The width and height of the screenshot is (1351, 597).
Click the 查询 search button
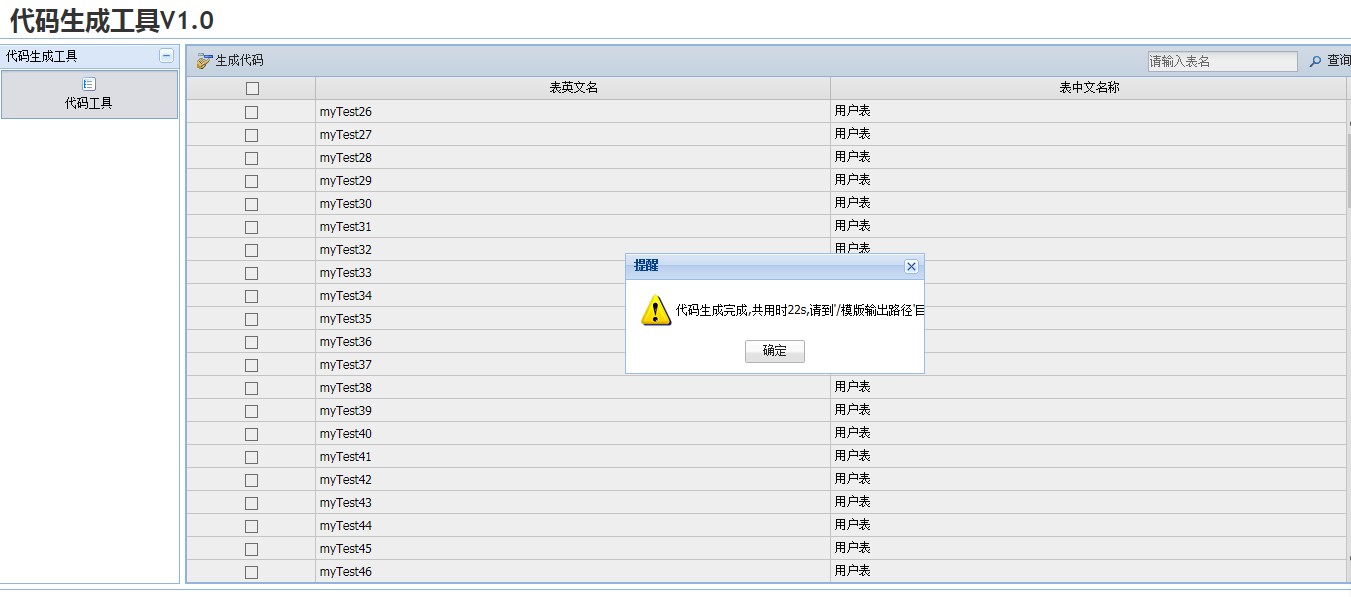tap(1329, 61)
